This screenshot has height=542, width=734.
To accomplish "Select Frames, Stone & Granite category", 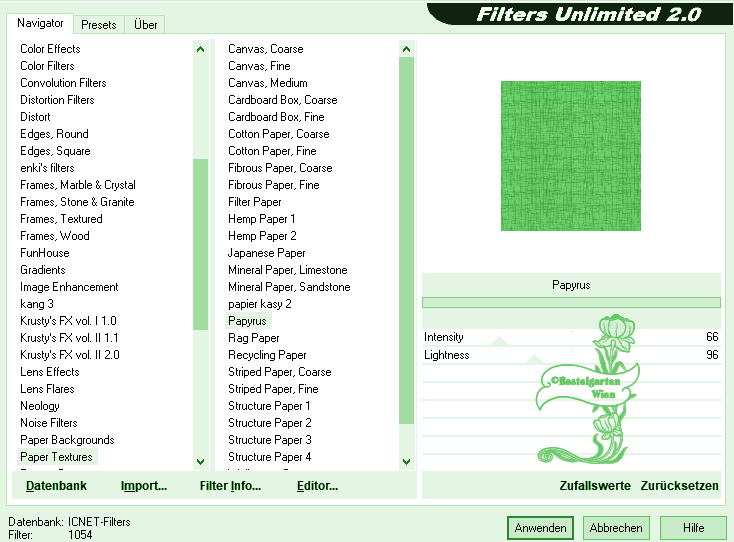I will [77, 202].
